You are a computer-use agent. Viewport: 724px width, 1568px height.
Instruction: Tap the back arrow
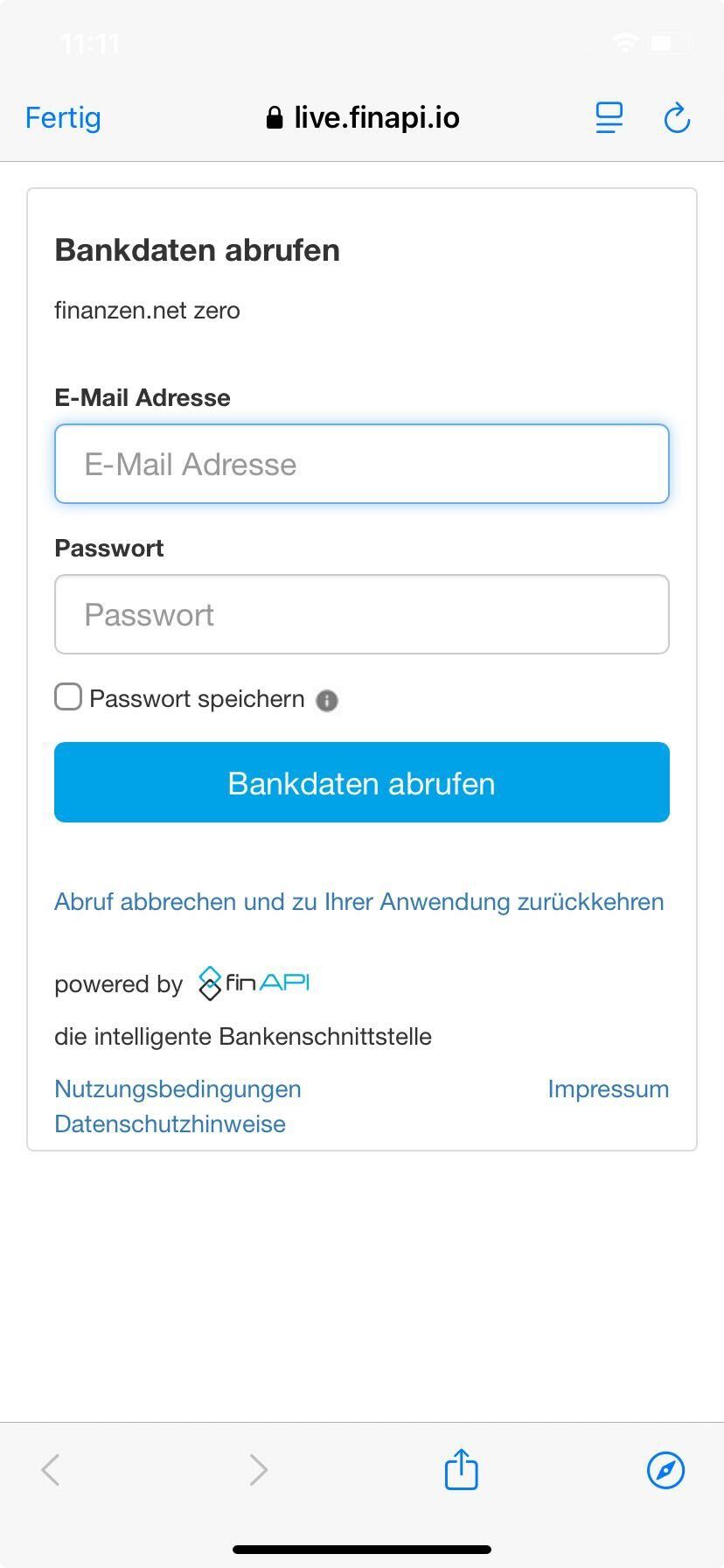point(51,1469)
